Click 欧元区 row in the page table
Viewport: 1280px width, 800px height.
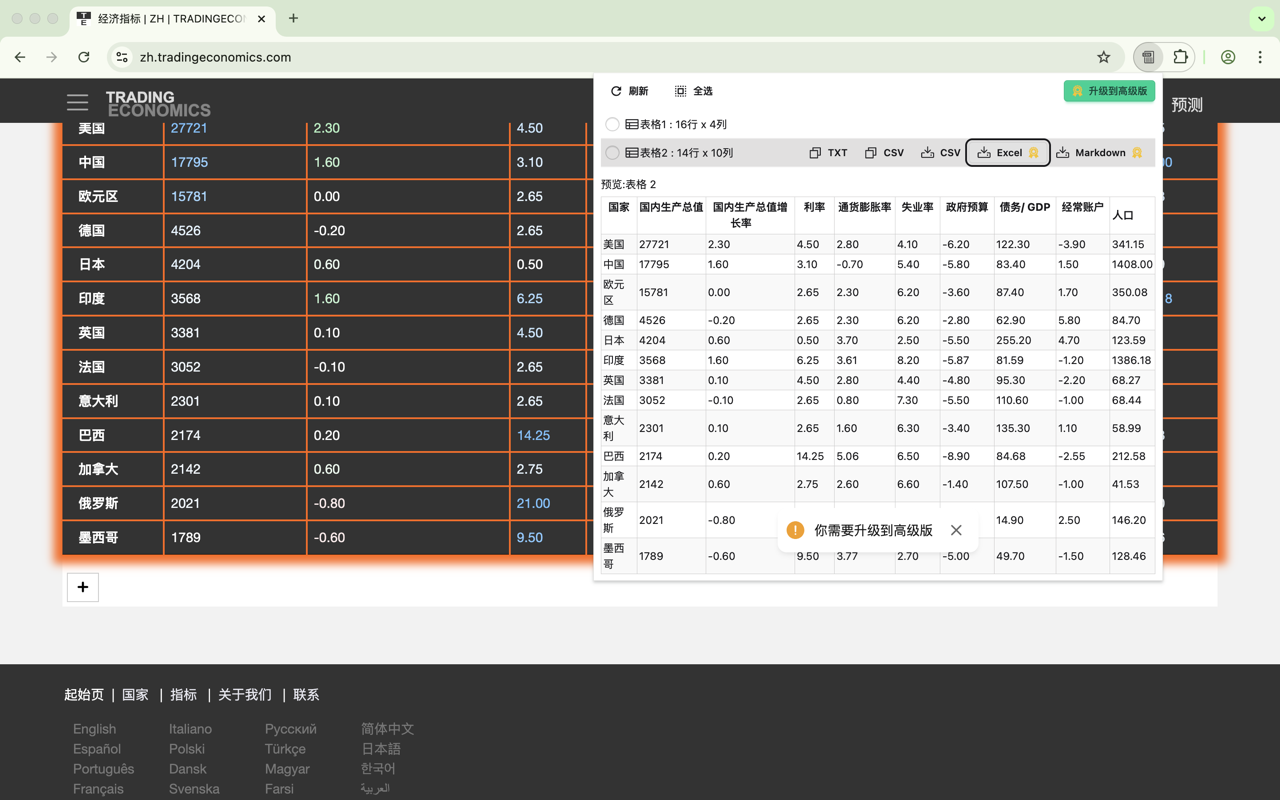tap(98, 196)
